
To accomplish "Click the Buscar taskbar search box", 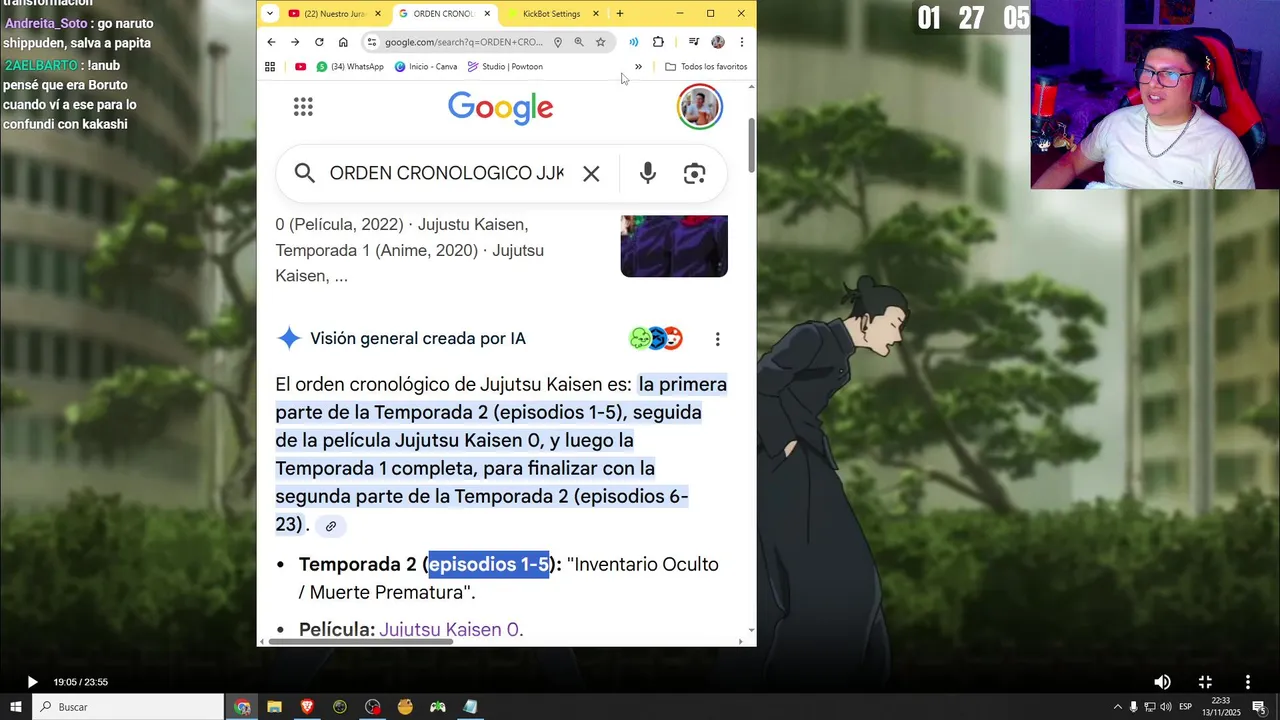I will (128, 707).
